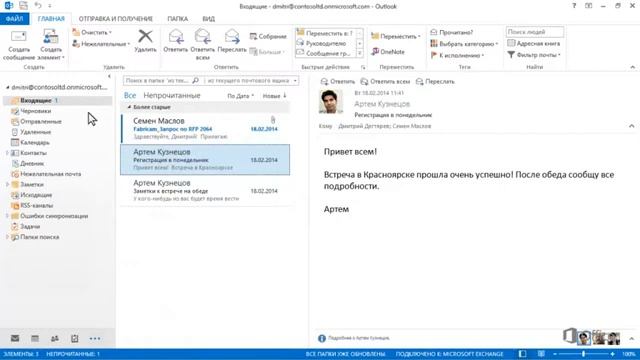This screenshot has width=640, height=360.
Task: Click Создать сообщение to compose new mail
Action: 19,45
